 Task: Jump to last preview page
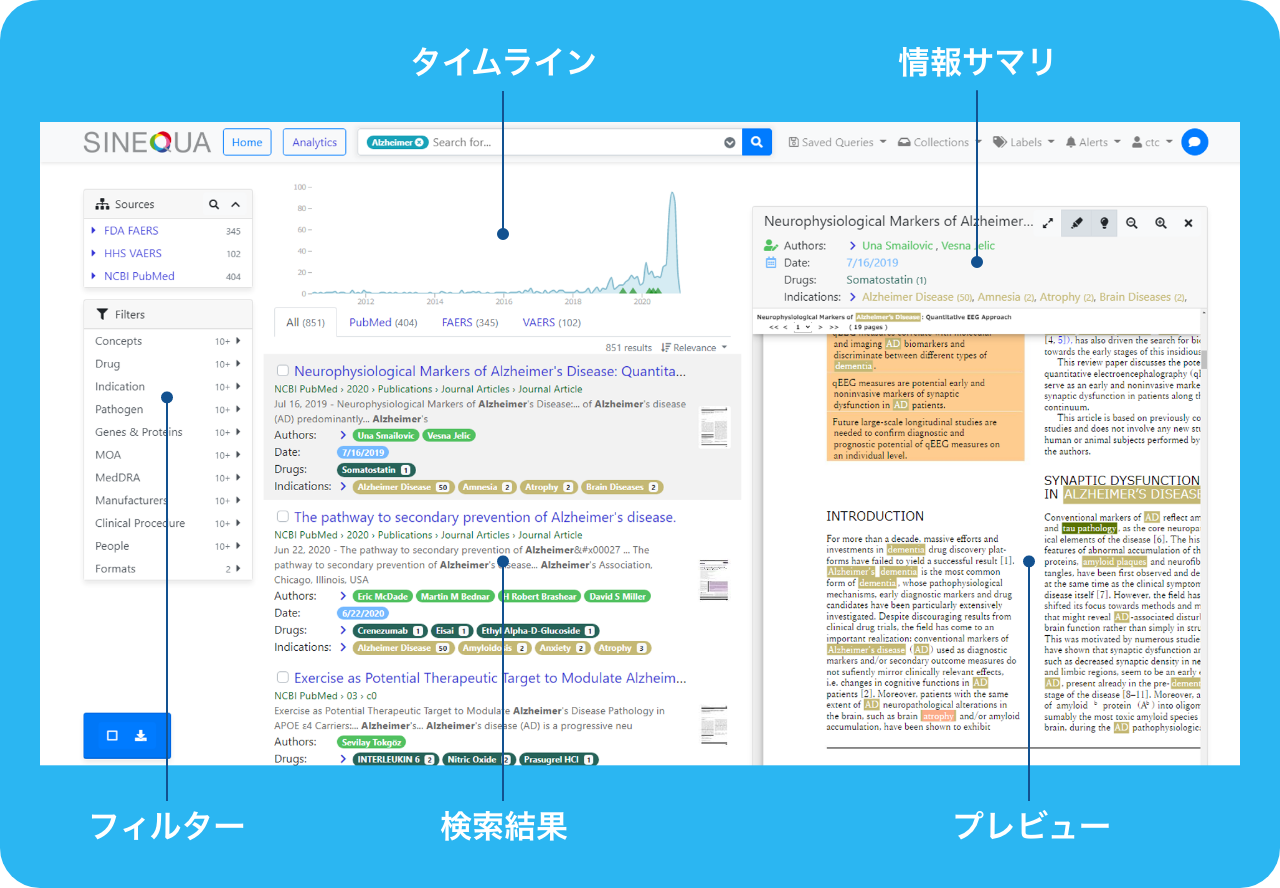[835, 327]
